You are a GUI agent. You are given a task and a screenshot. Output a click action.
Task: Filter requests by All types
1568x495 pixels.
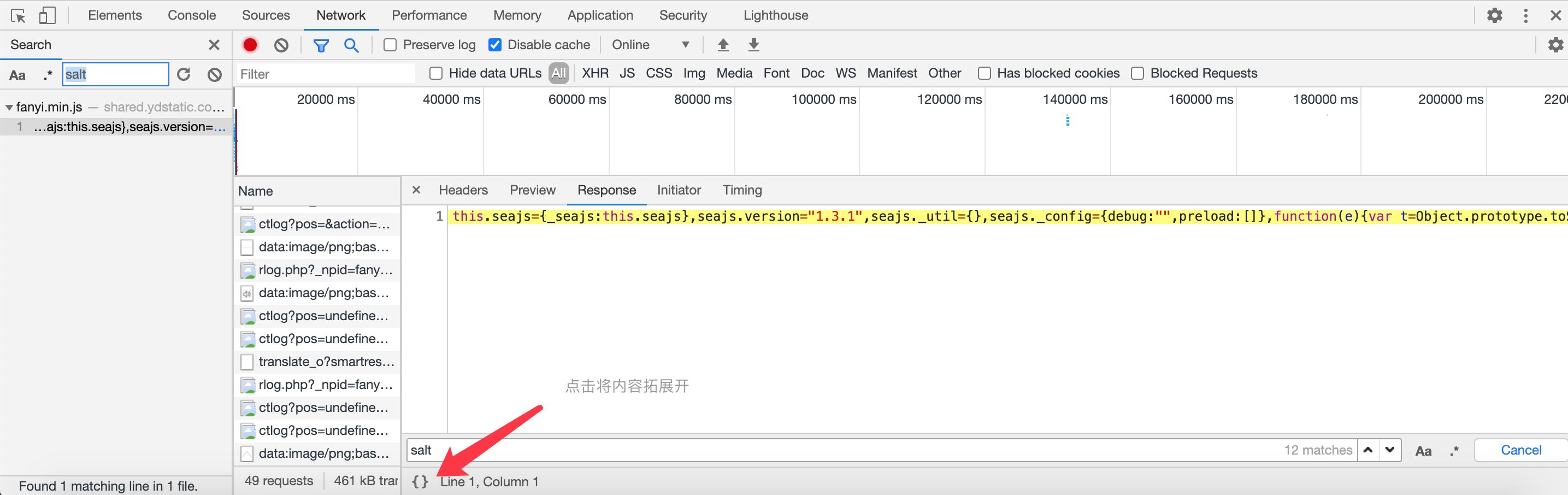pos(558,74)
